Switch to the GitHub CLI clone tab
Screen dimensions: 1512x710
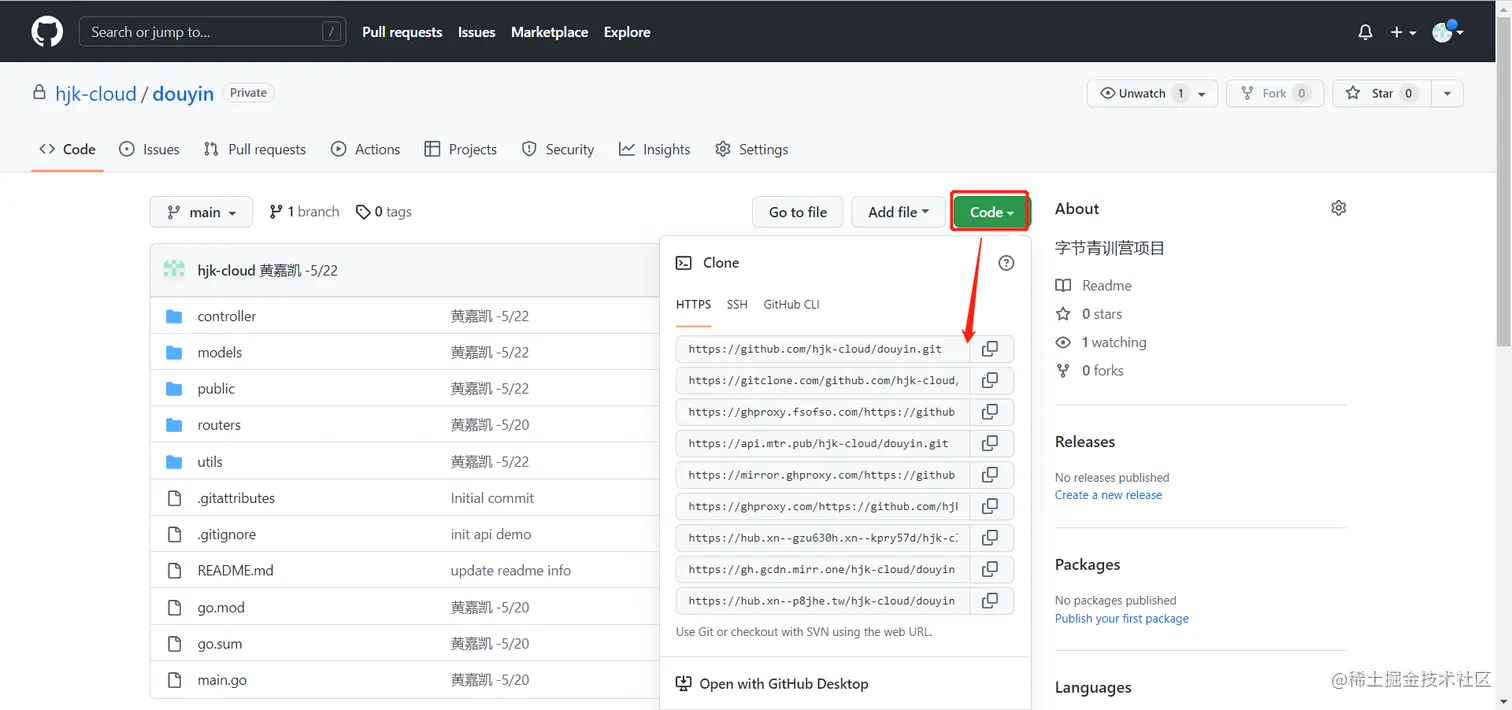[x=792, y=304]
